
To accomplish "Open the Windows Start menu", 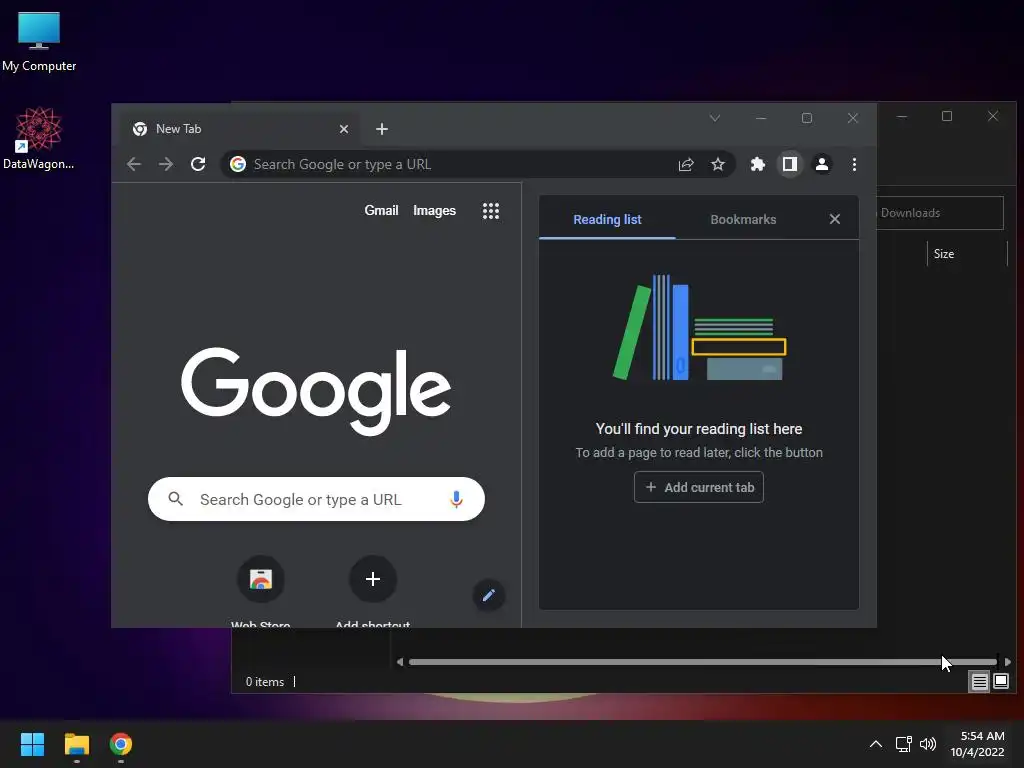I will [x=32, y=744].
